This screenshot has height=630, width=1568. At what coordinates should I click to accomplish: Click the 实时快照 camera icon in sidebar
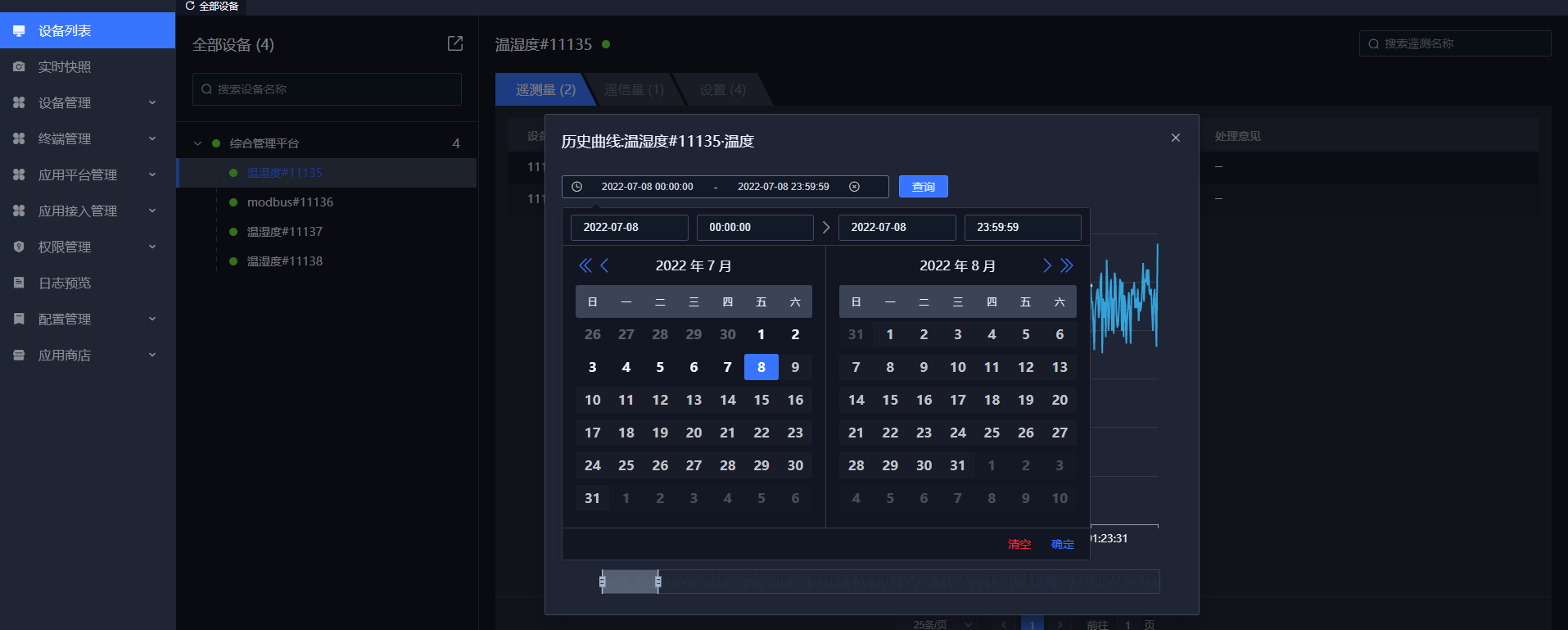click(19, 67)
